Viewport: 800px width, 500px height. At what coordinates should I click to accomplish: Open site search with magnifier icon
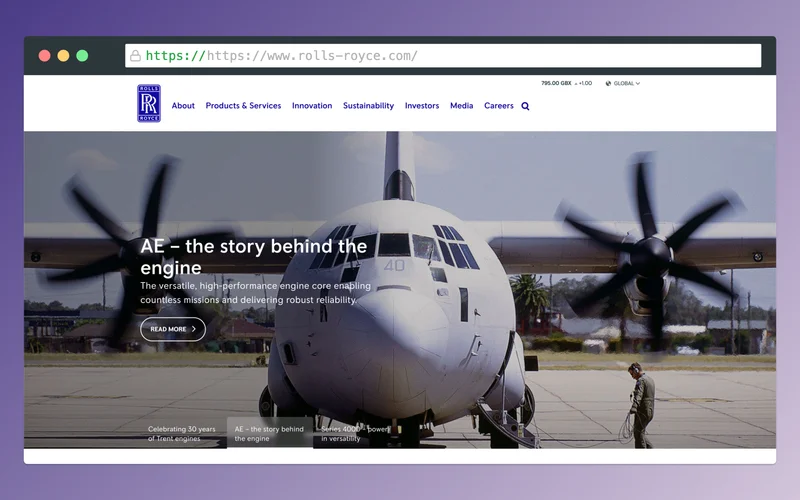(526, 106)
